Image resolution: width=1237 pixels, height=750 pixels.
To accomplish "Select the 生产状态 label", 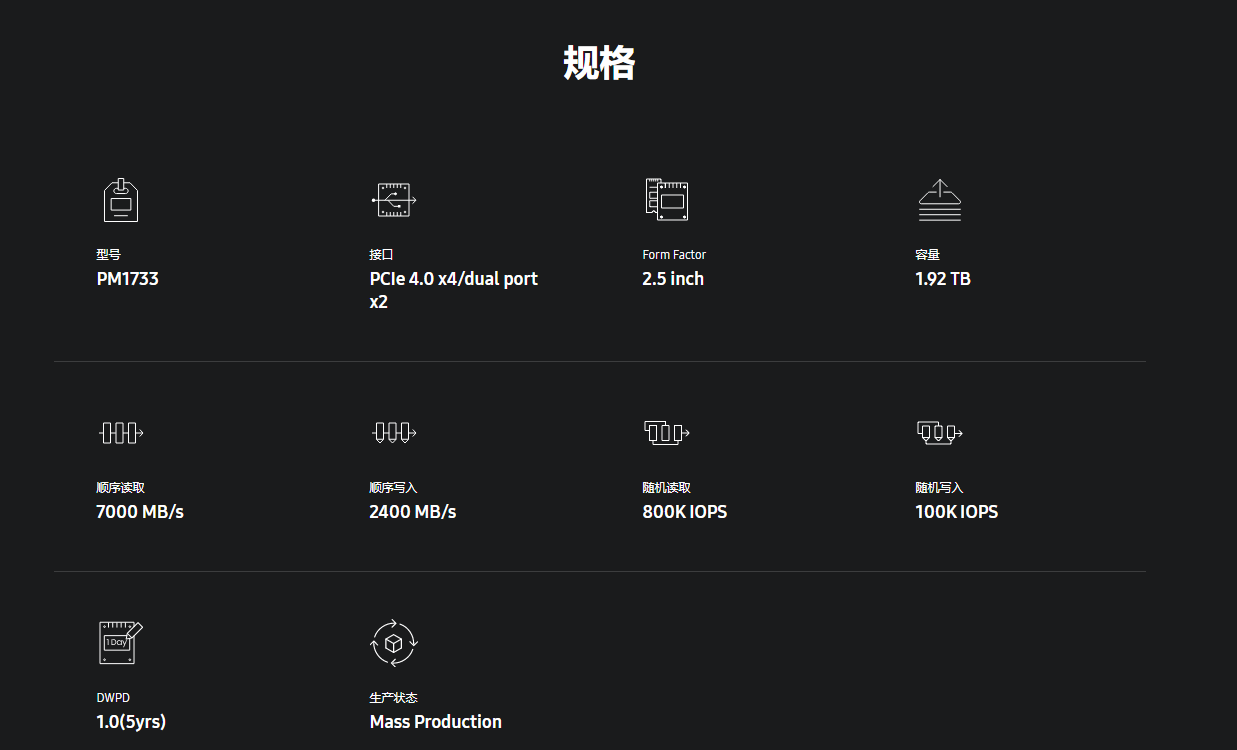I will pyautogui.click(x=394, y=698).
